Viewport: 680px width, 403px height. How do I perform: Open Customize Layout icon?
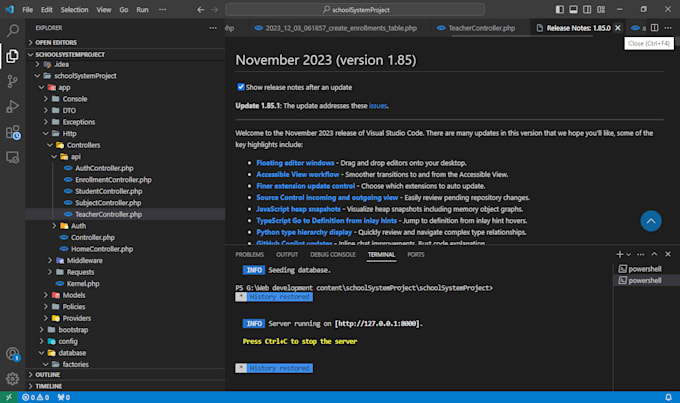pos(601,10)
